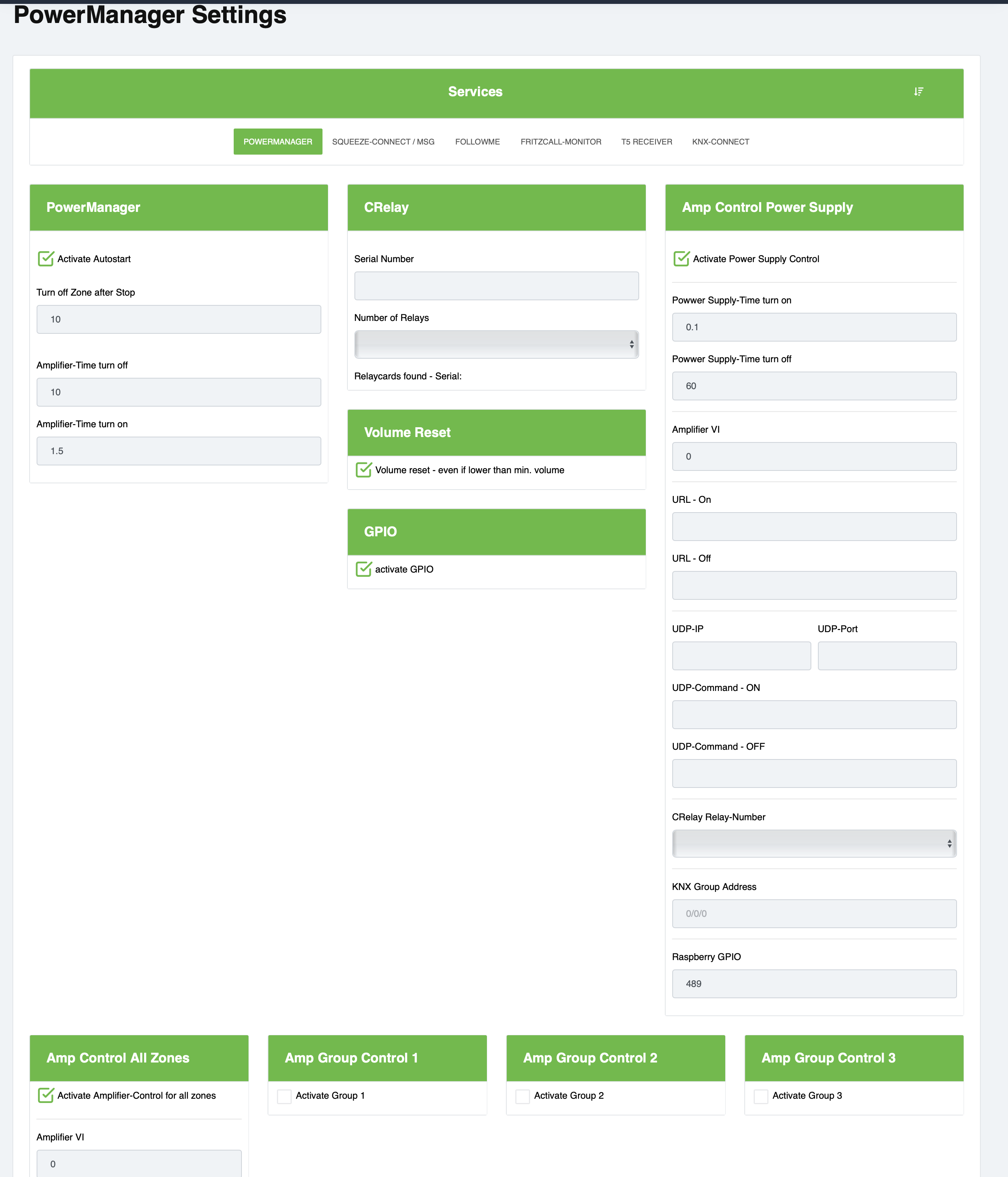Expand the CRelay Relay-Number dropdown

click(814, 844)
